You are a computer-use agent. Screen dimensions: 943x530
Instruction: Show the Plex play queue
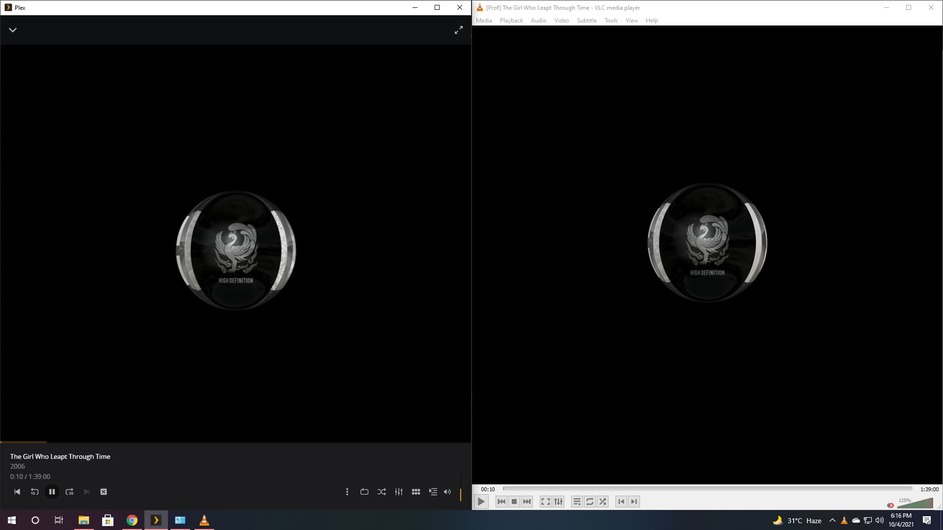tap(433, 491)
